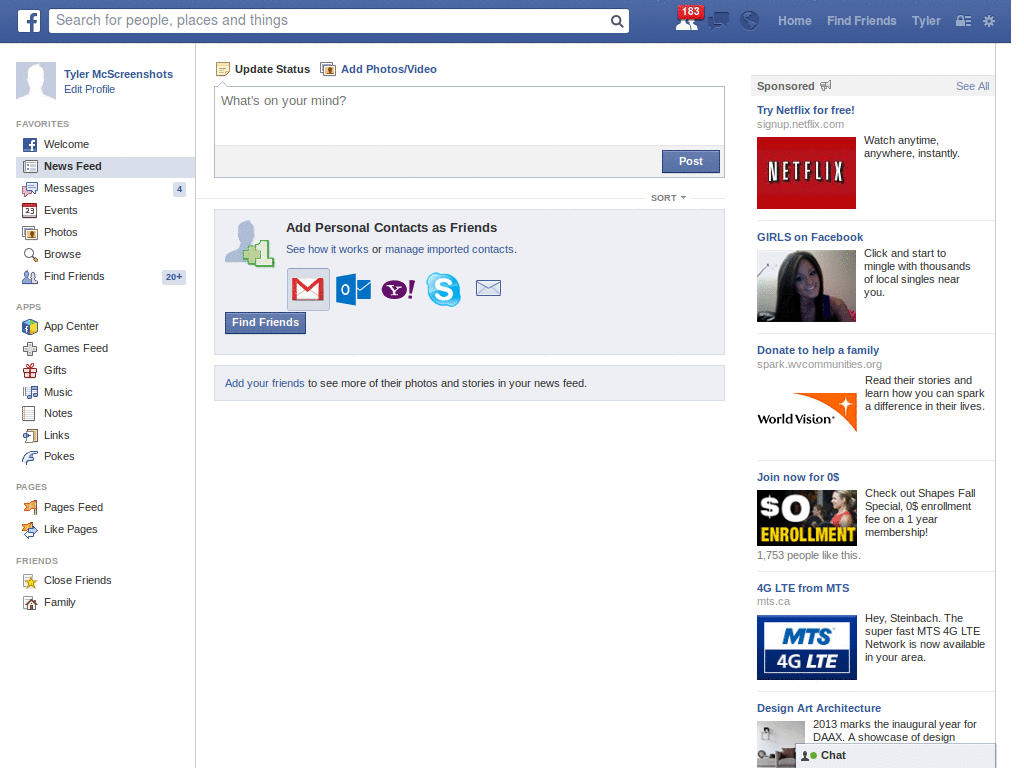This screenshot has width=1024, height=768.
Task: Click the Welcome sidebar icon
Action: coord(30,145)
